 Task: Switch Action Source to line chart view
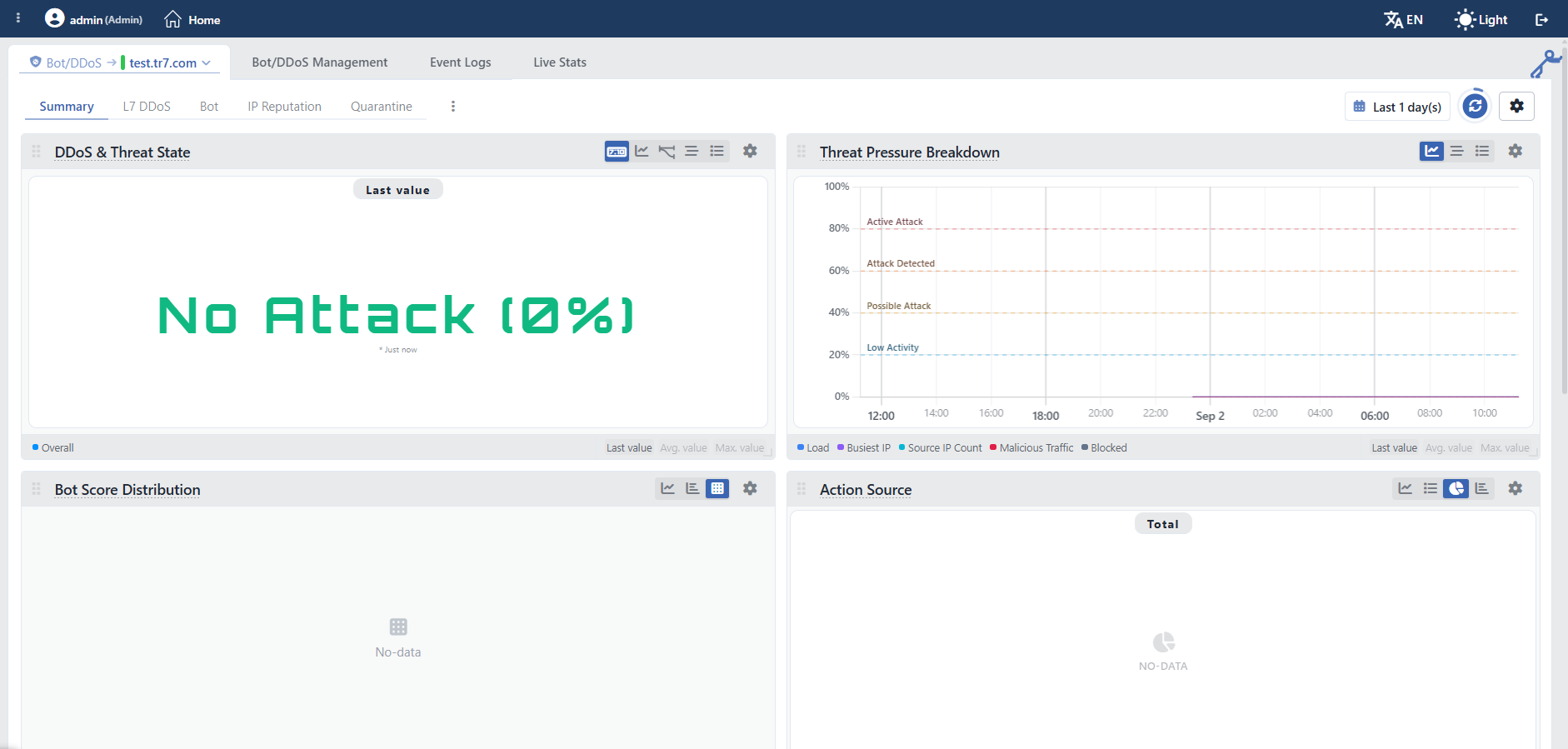click(1405, 488)
